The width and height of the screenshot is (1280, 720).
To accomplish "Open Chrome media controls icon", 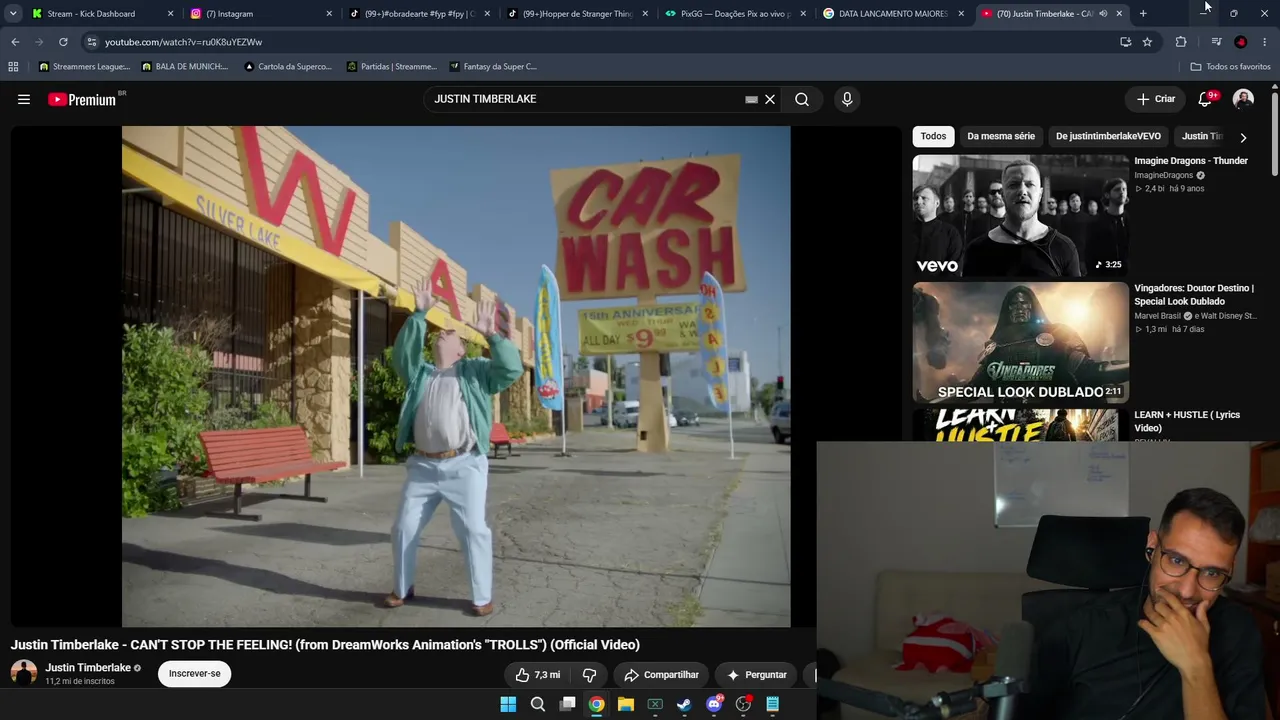I will (1216, 42).
